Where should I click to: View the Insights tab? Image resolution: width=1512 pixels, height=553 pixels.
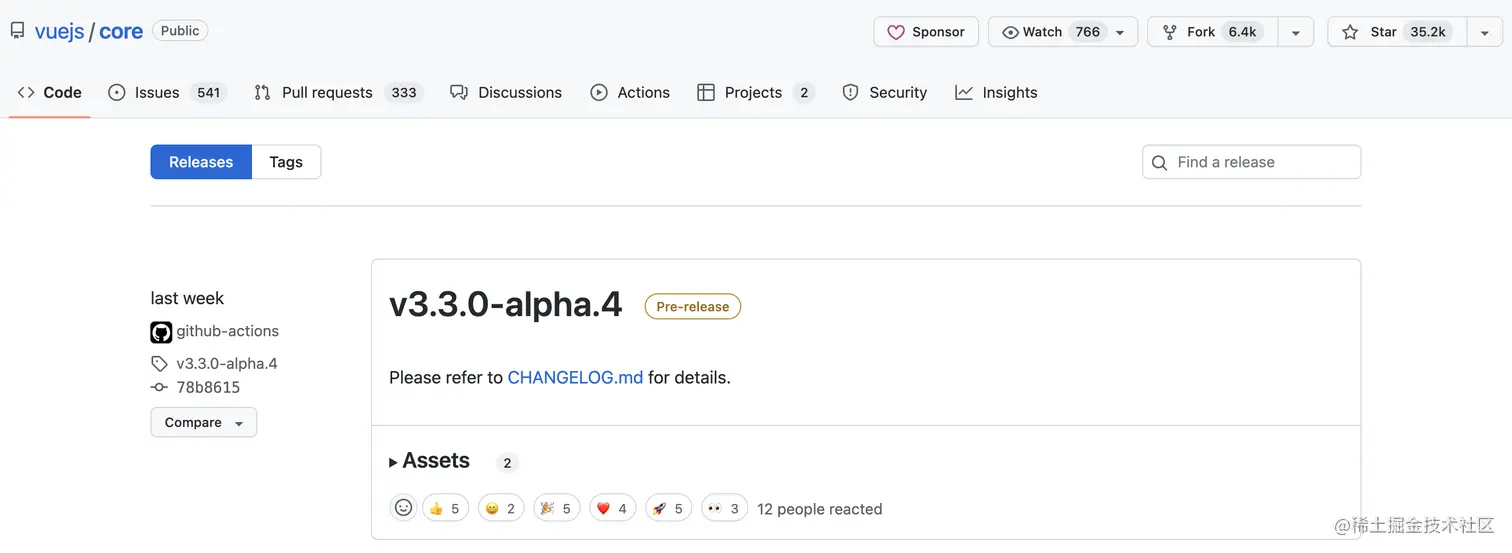pos(996,92)
